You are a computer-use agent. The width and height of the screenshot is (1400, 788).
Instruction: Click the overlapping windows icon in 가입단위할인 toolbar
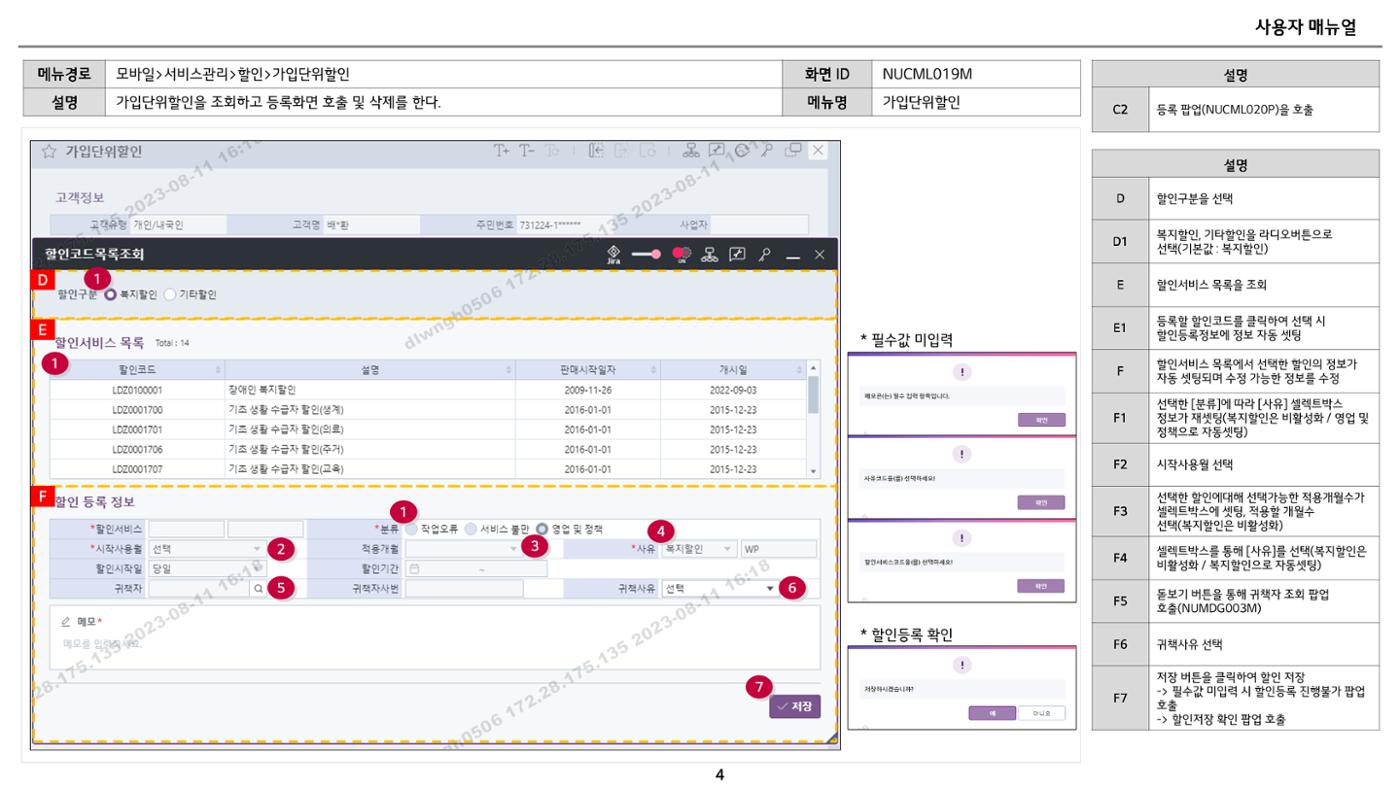coord(793,151)
